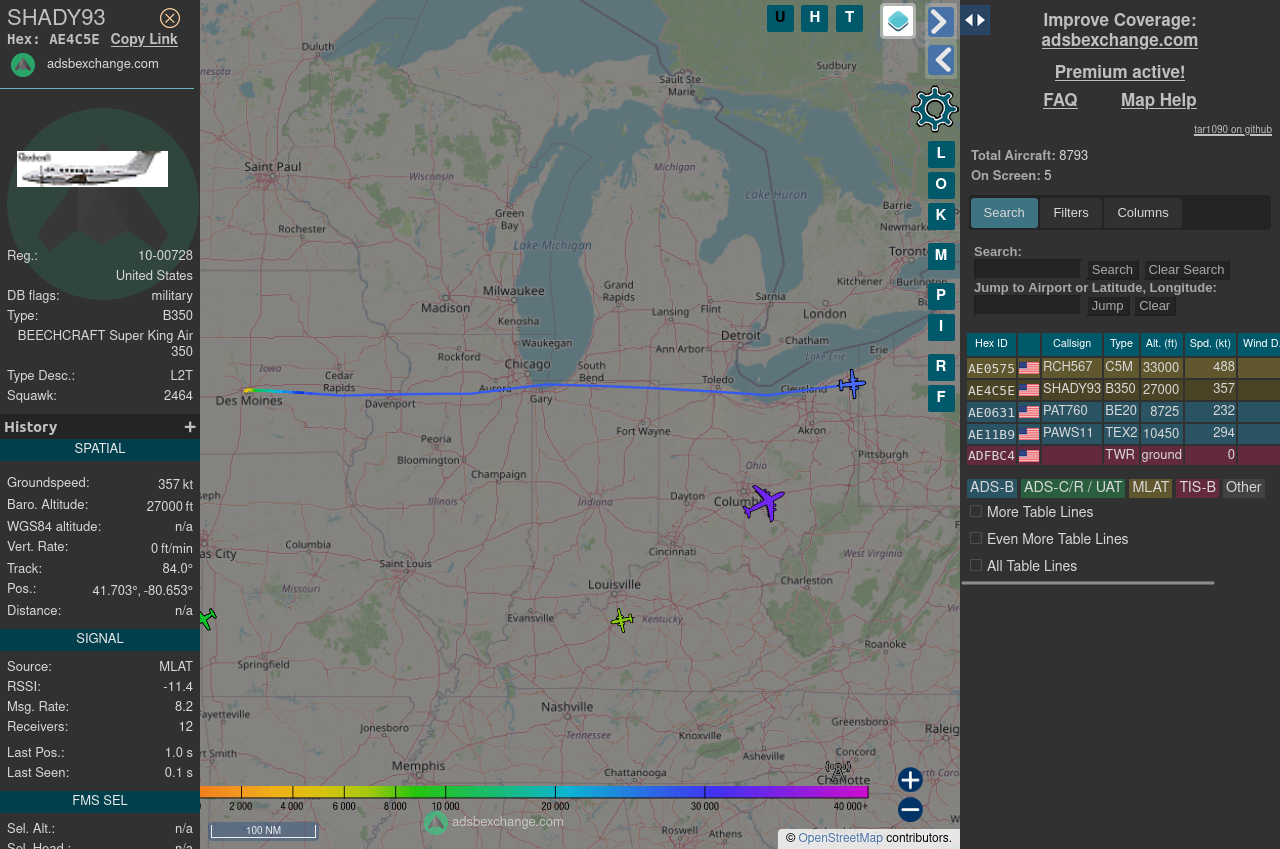
Task: Open OpenStreetMap attribution link
Action: tap(840, 838)
